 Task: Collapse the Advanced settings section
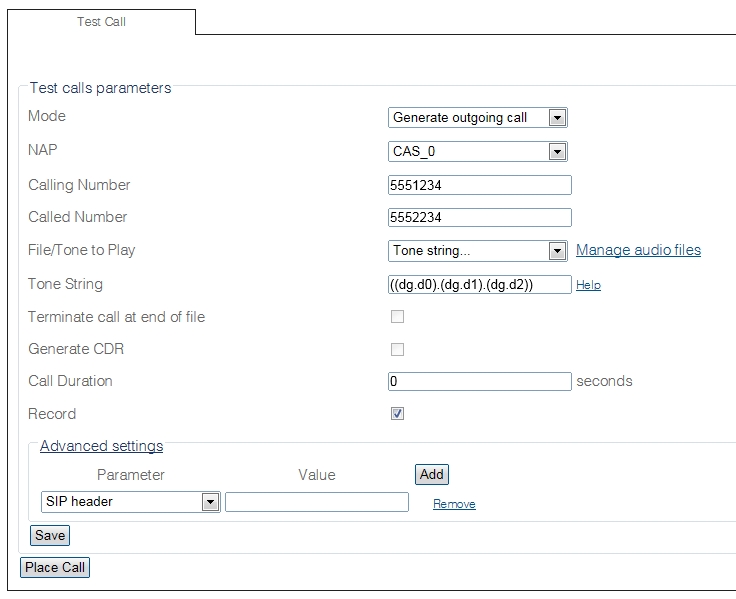[101, 446]
